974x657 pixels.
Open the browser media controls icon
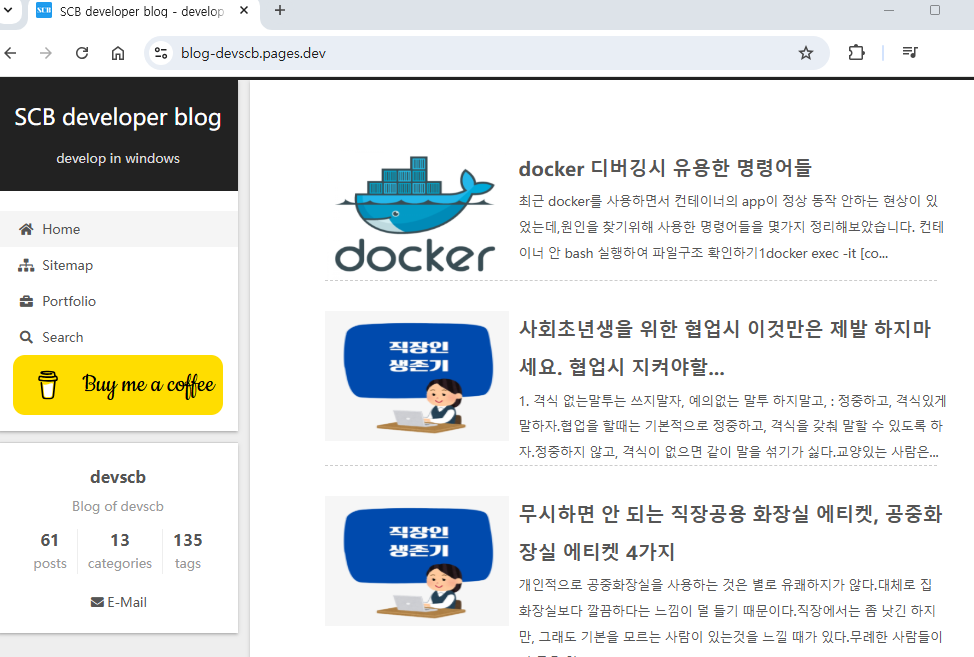(910, 52)
